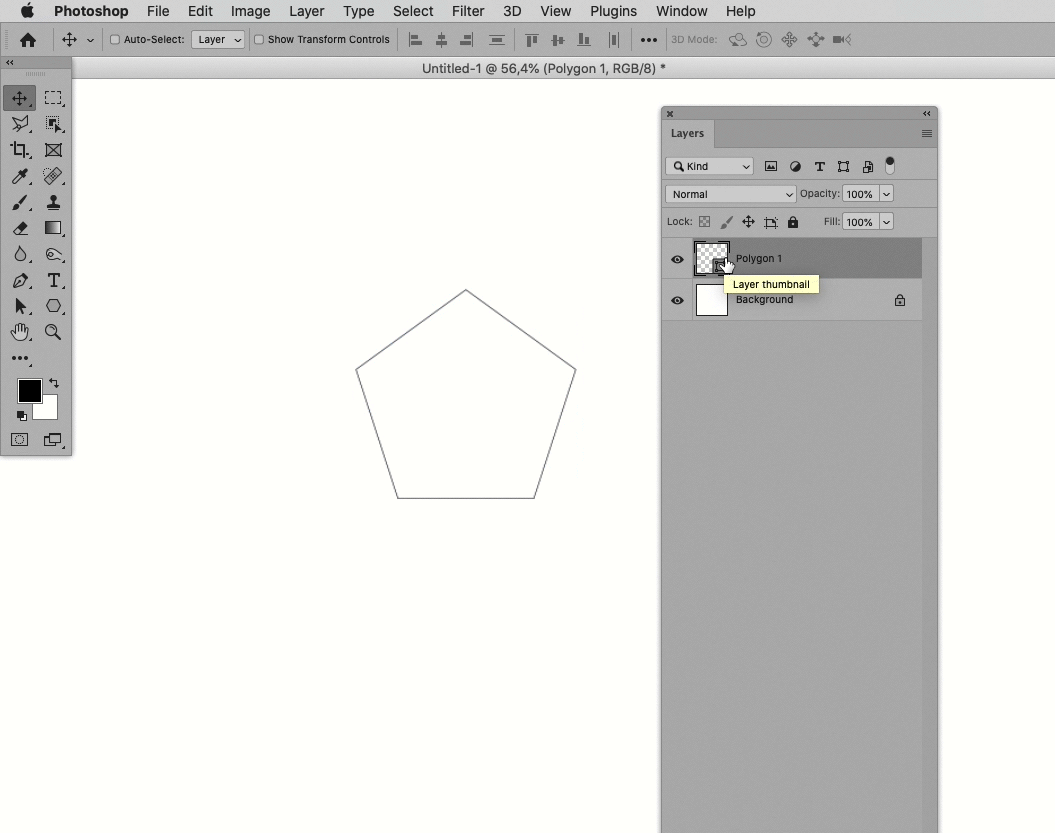
Task: Open the Filter menu
Action: 468,11
